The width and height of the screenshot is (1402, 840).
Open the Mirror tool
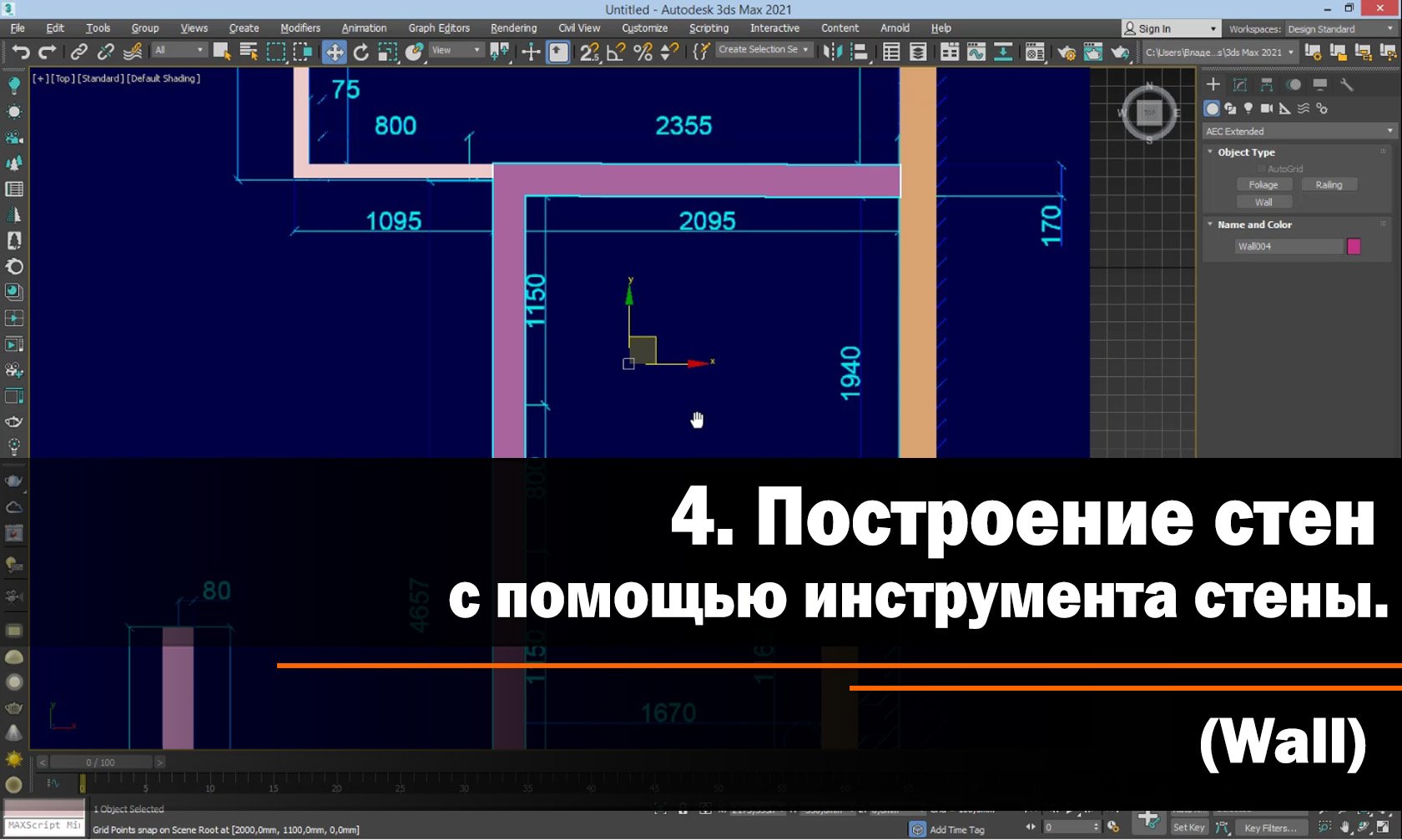[832, 52]
